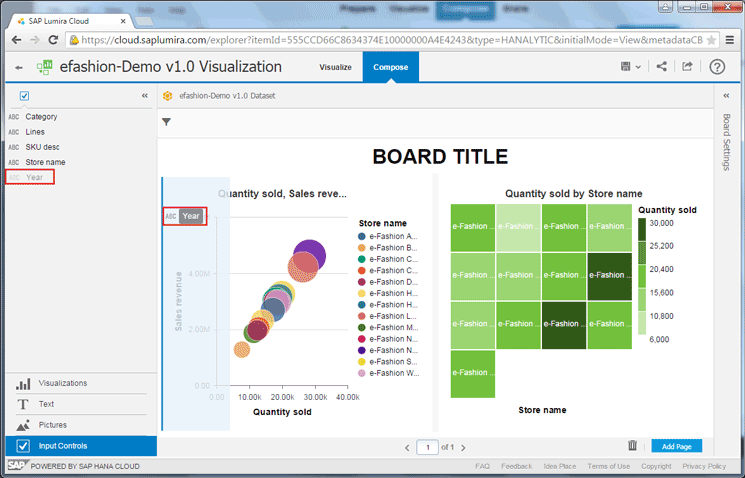Click the export icon
The image size is (745, 478).
(x=687, y=67)
